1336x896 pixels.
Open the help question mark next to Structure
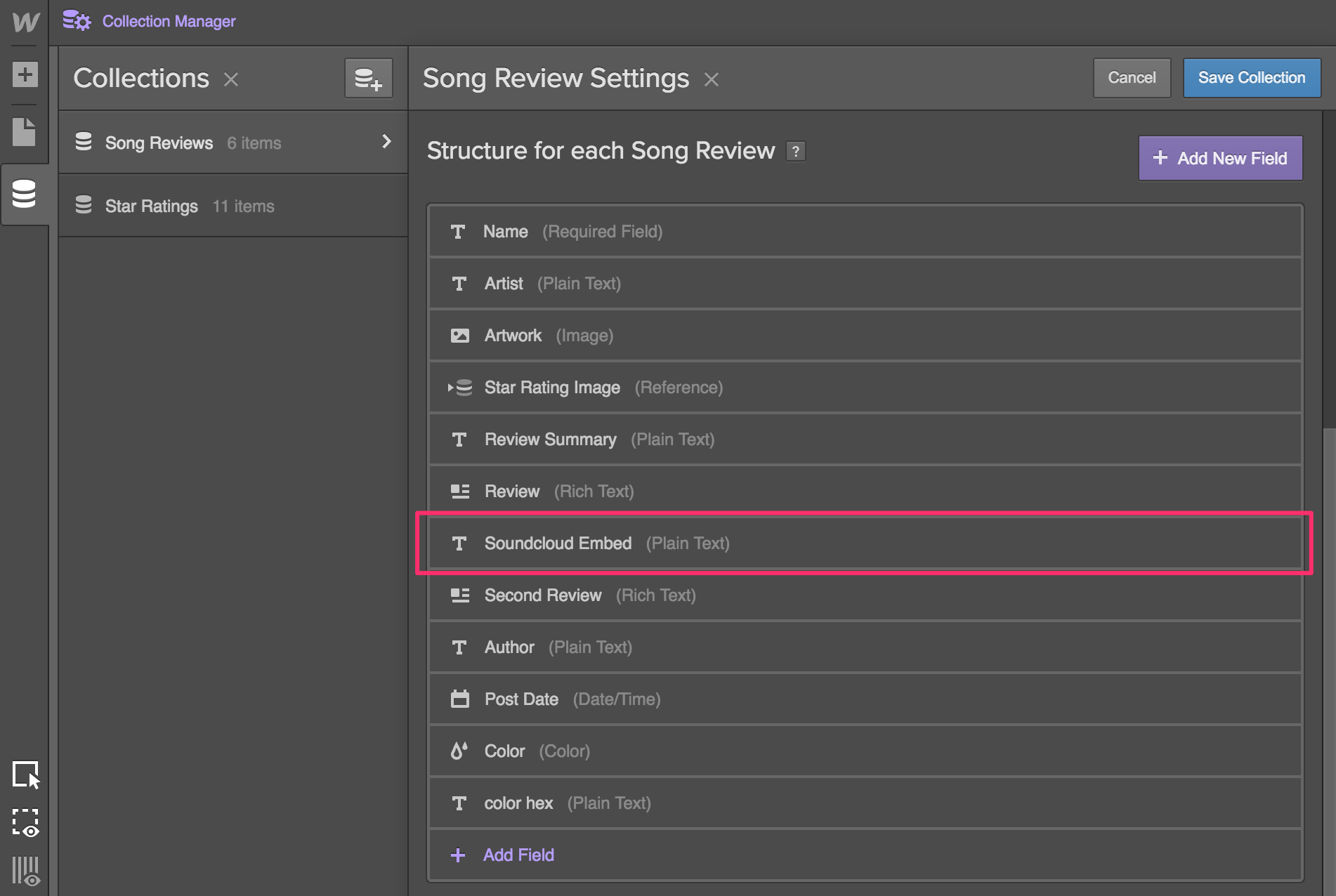pos(796,151)
